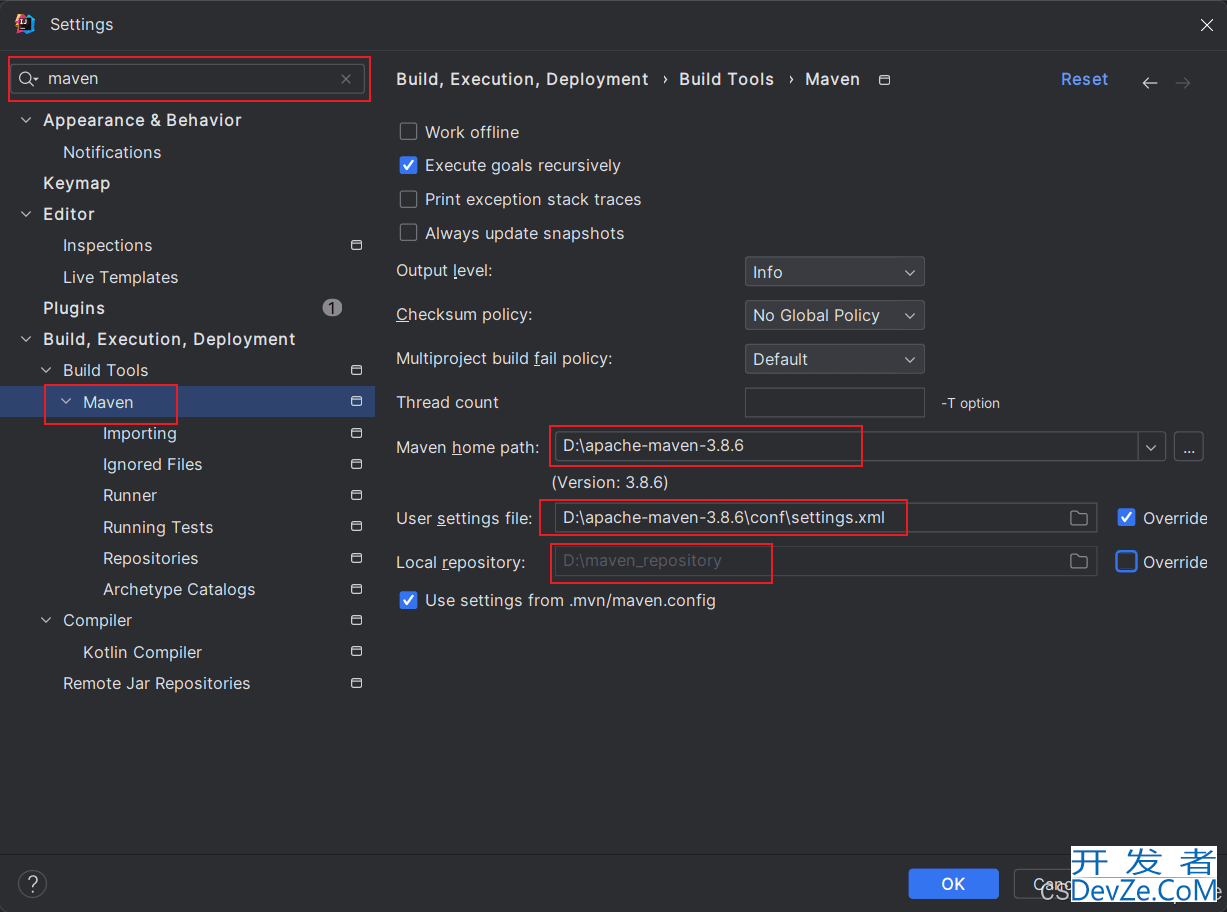Click project-level icon next to Maven breadcrumb

[884, 80]
